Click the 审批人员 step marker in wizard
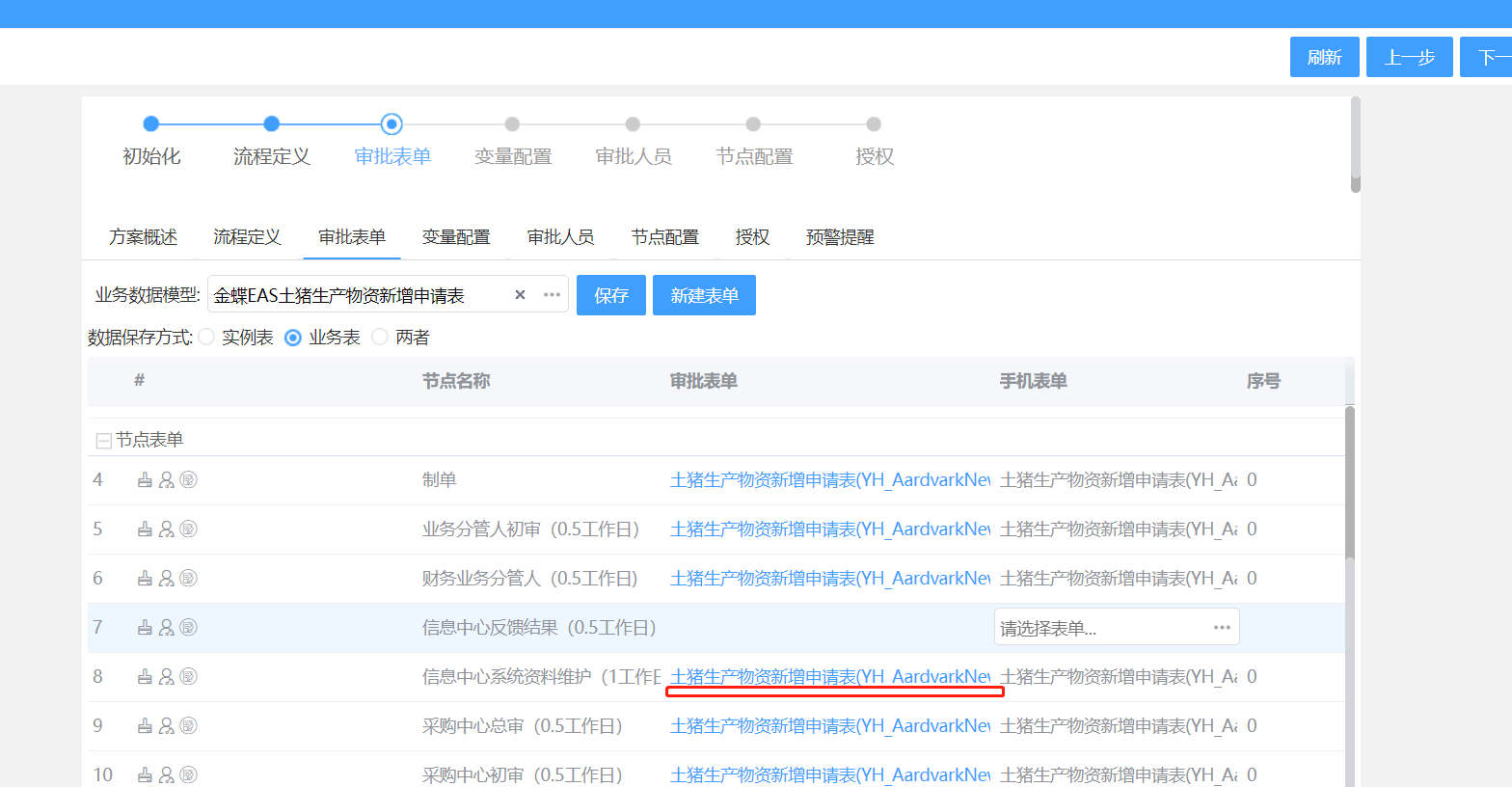1512x787 pixels. (x=633, y=124)
